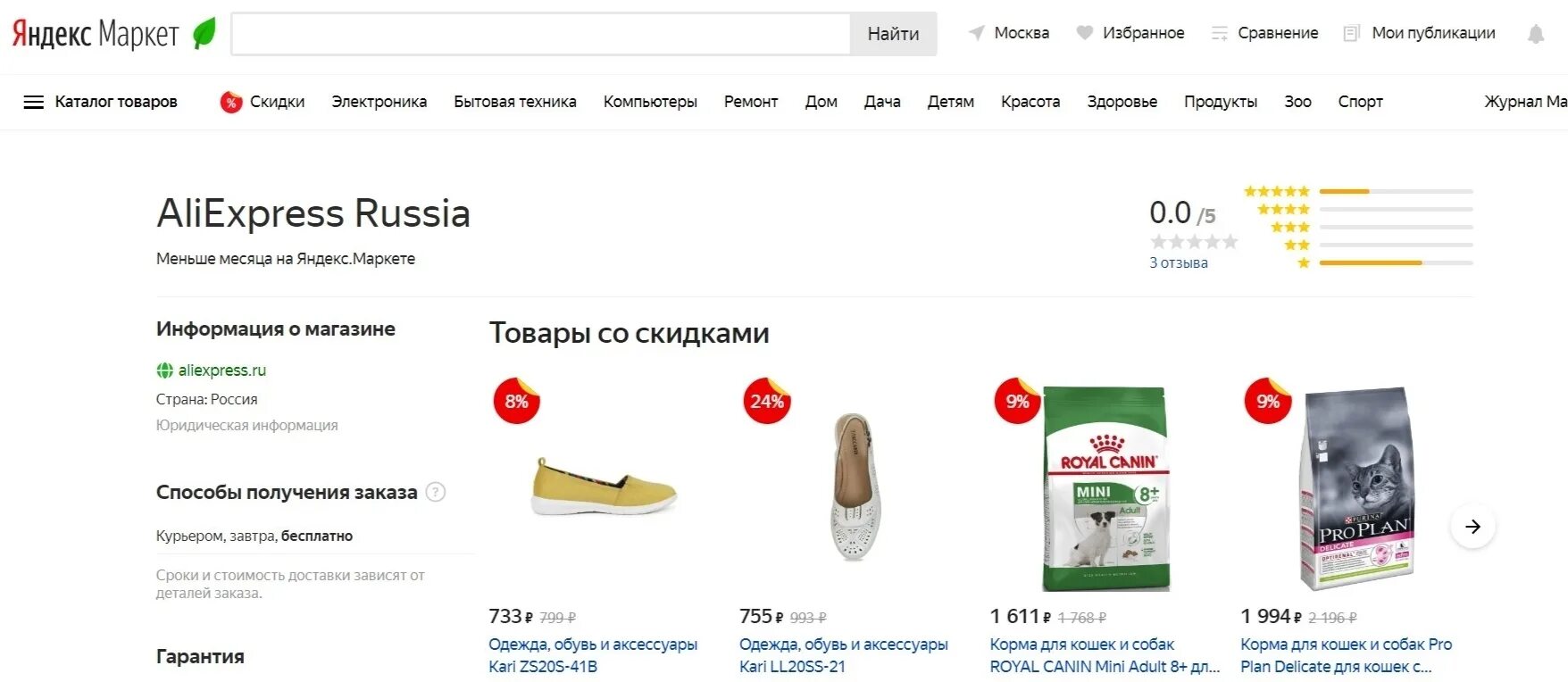This screenshot has height=682, width=1568.
Task: Click the question mark near Способы получения заказа
Action: click(x=435, y=492)
